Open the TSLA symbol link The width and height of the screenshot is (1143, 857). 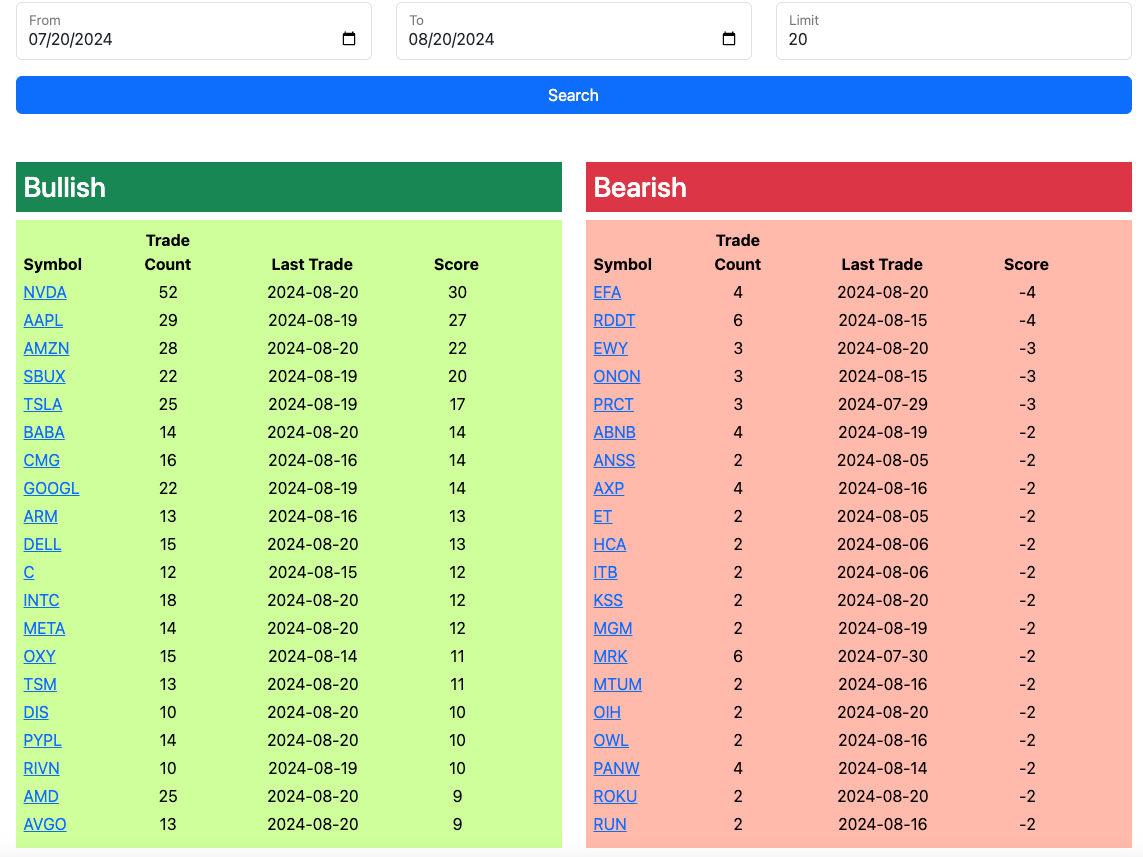click(x=43, y=404)
